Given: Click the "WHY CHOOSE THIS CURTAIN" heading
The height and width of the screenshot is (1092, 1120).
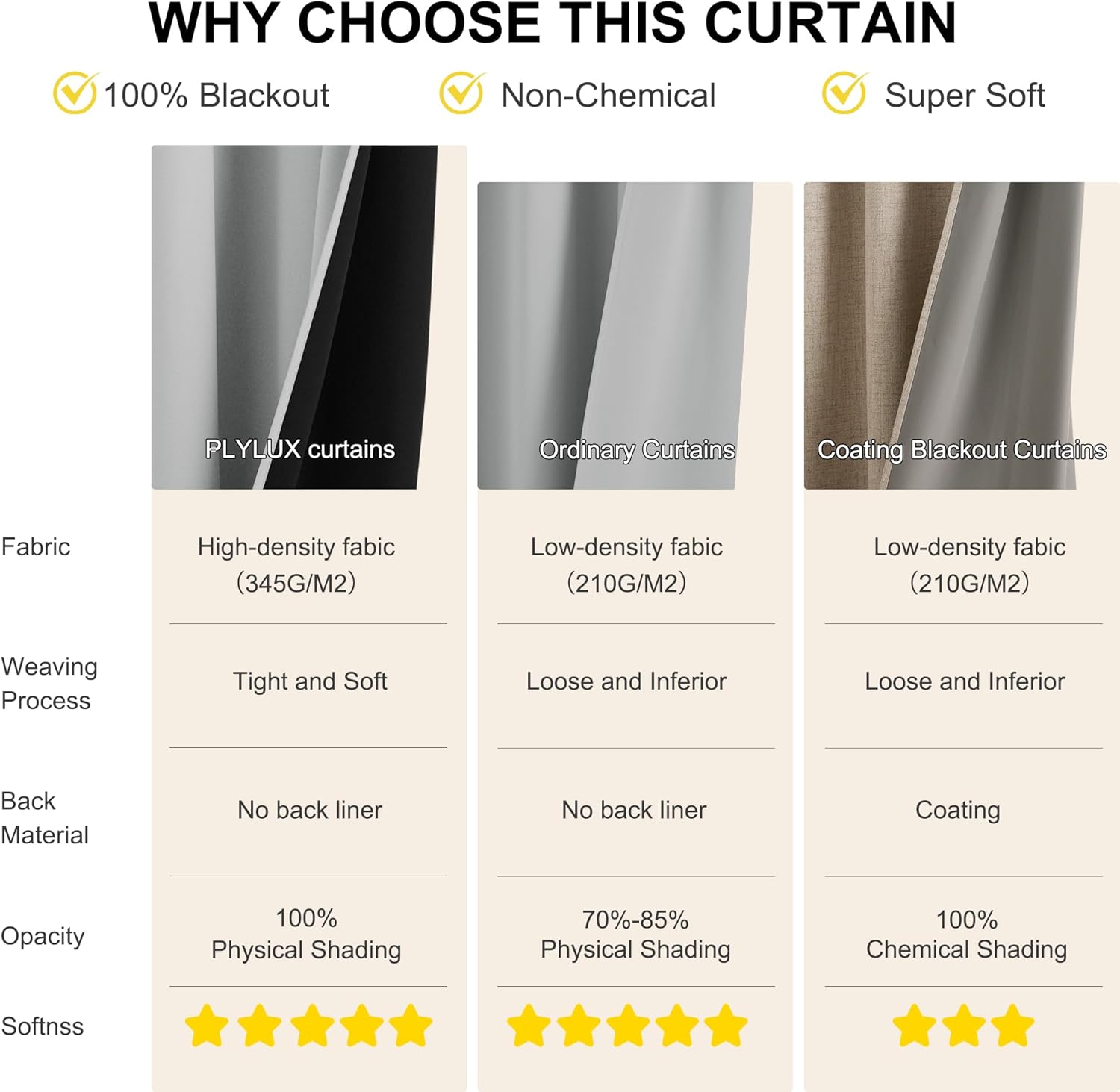Looking at the screenshot, I should 553,24.
